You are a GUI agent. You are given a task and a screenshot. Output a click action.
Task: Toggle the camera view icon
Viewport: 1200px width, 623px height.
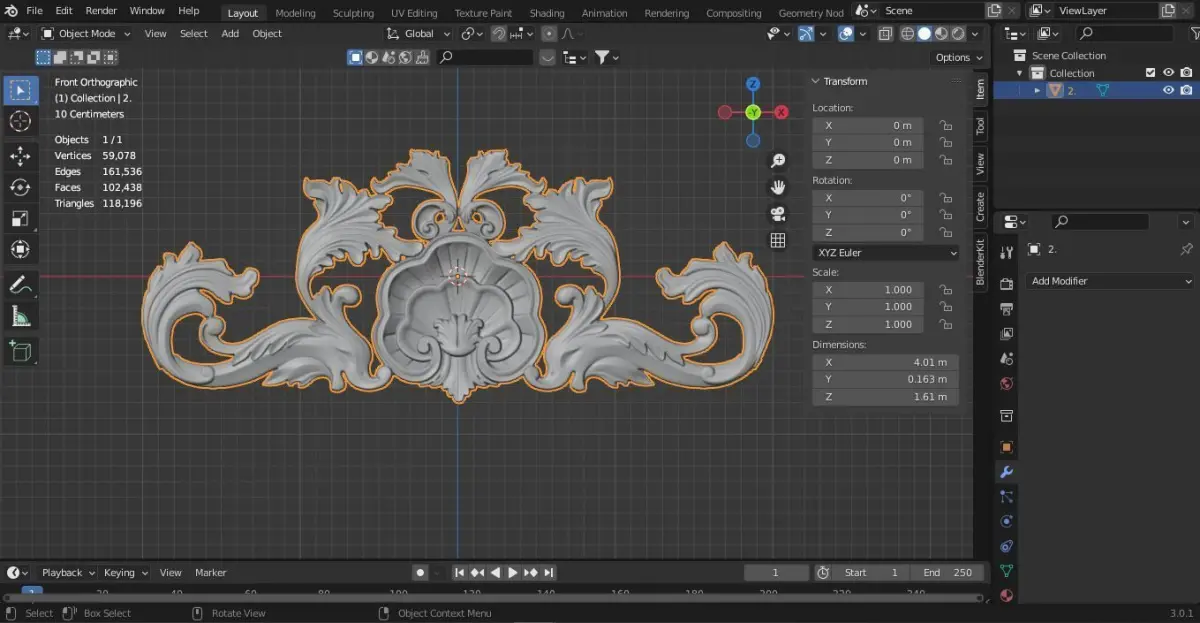(x=778, y=213)
